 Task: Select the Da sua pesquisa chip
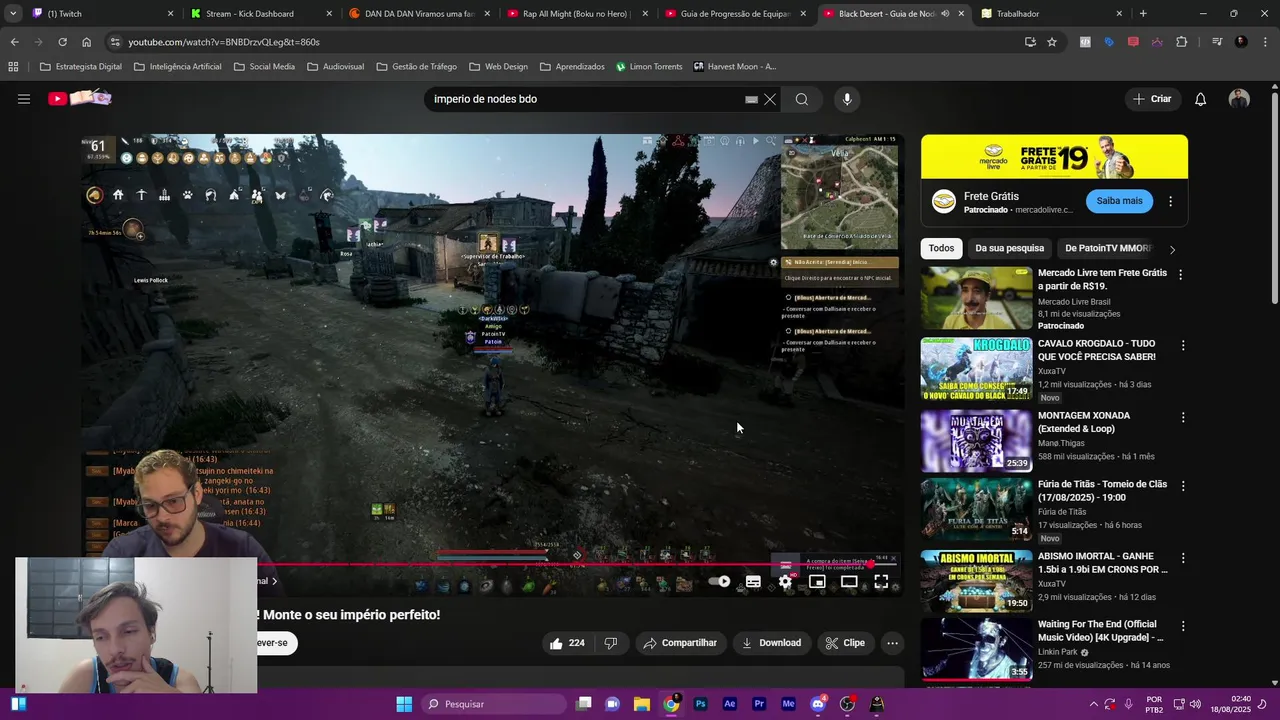pyautogui.click(x=1009, y=248)
